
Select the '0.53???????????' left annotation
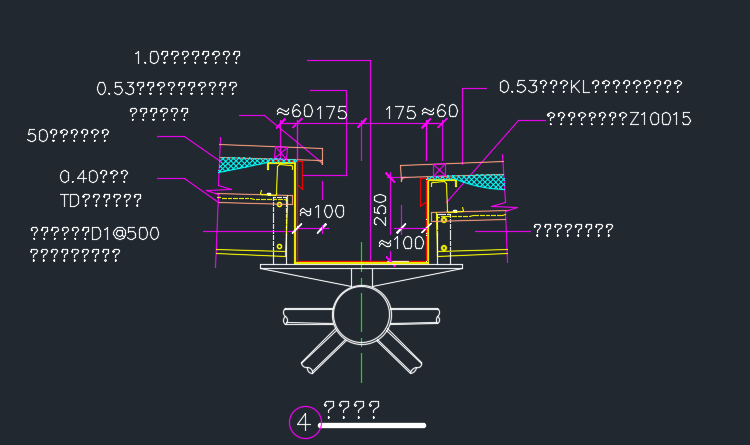(x=167, y=89)
